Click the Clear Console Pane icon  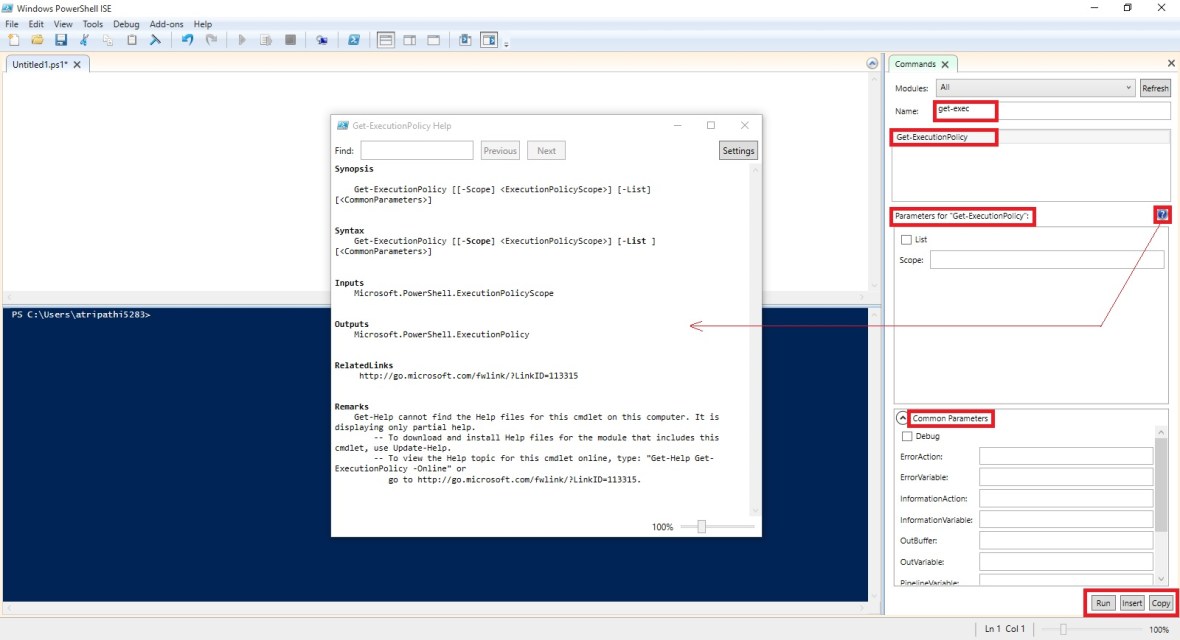coord(155,40)
